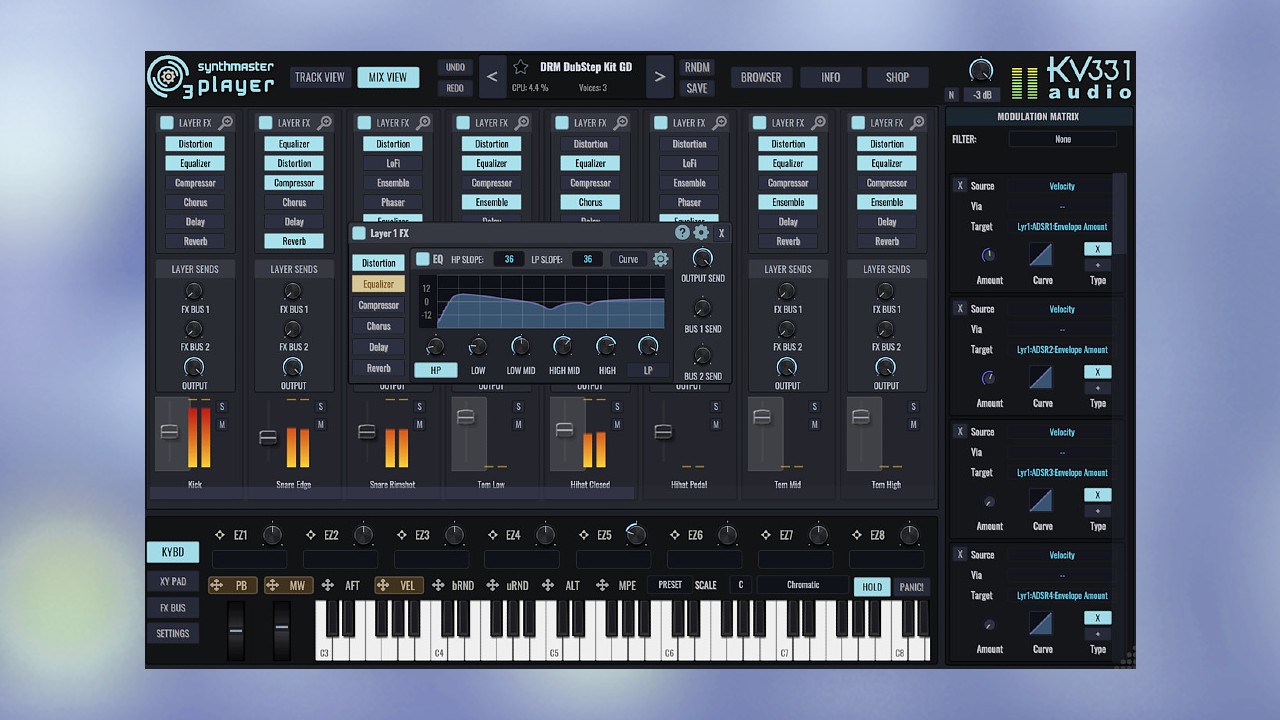Screen dimensions: 1280x720
Task: Open the modulation matrix FILTER dropdown
Action: 1062,139
